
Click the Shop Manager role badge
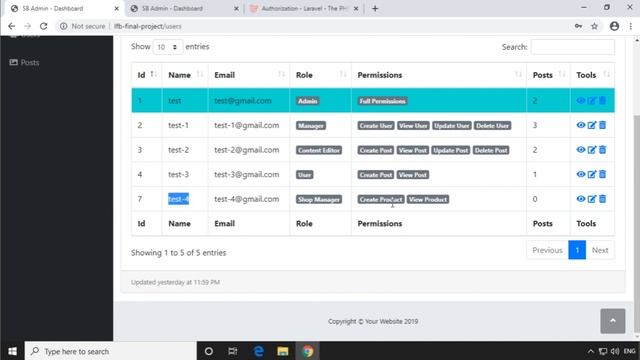point(319,199)
